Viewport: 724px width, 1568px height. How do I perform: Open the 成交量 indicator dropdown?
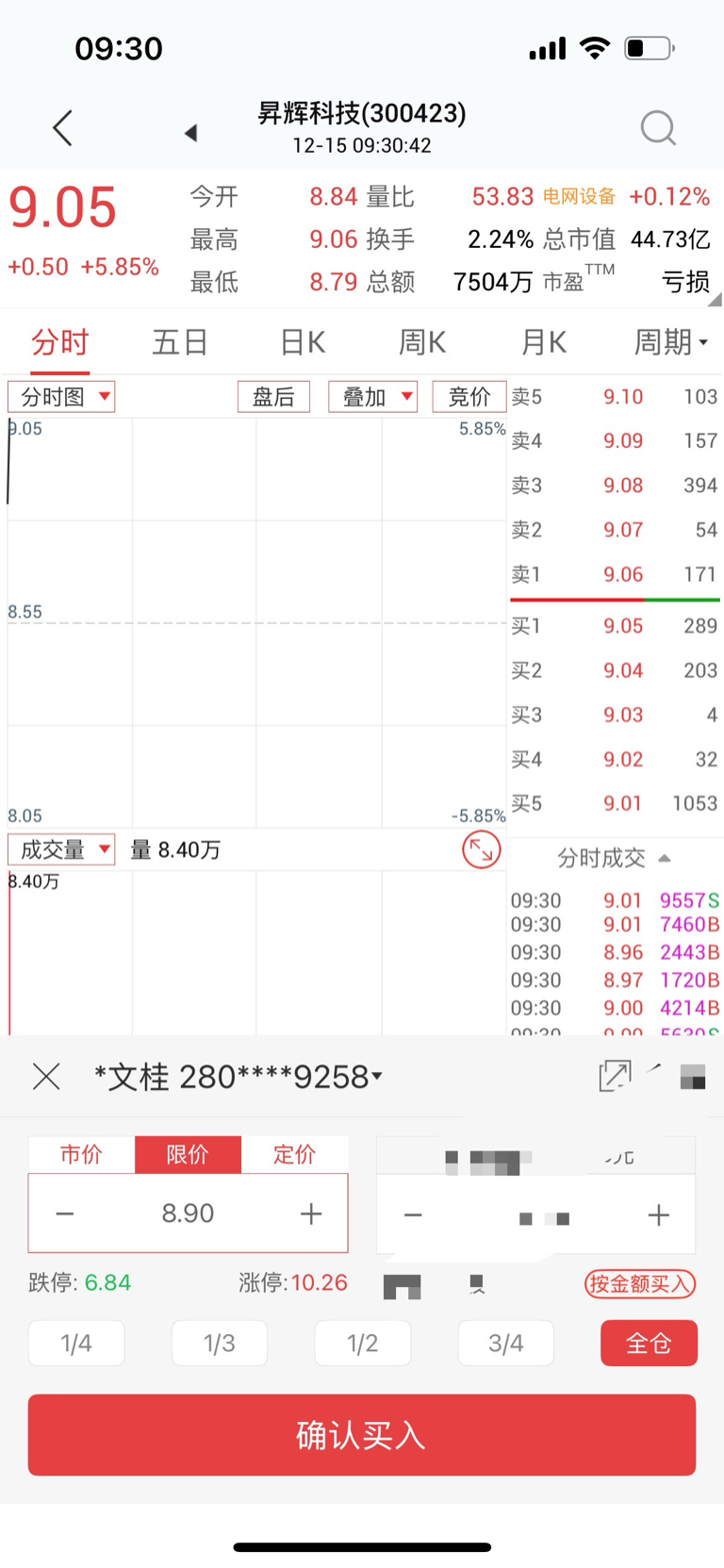click(61, 850)
